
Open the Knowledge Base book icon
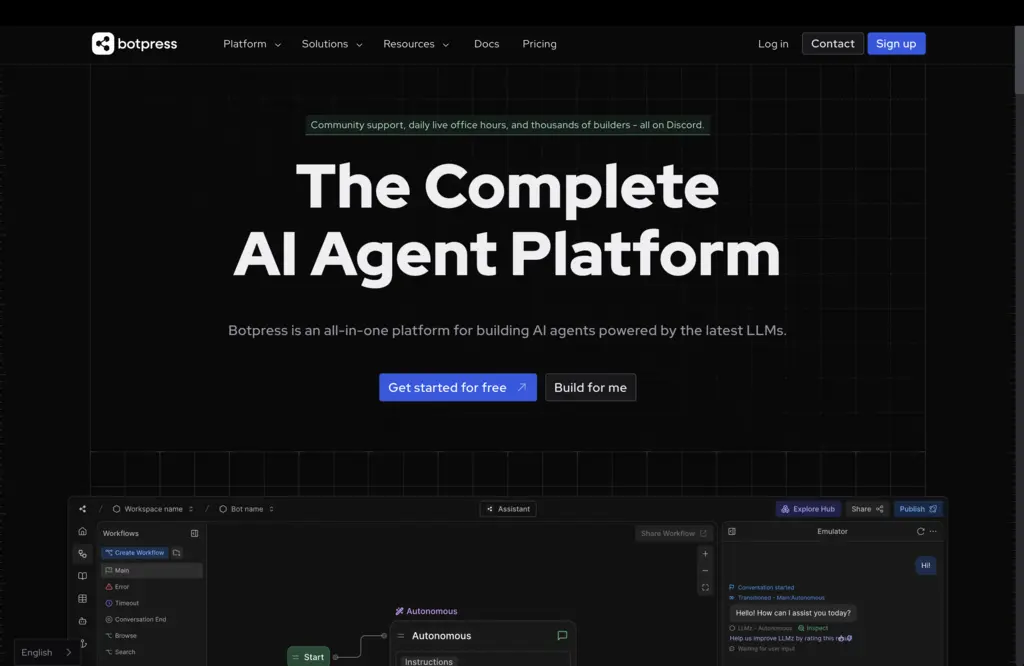(82, 576)
